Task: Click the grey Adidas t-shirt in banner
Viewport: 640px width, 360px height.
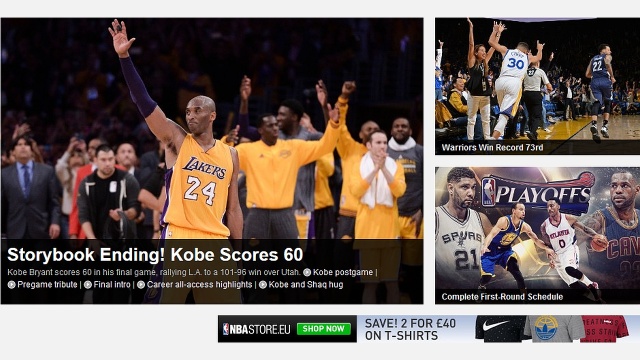Action: [x=554, y=329]
